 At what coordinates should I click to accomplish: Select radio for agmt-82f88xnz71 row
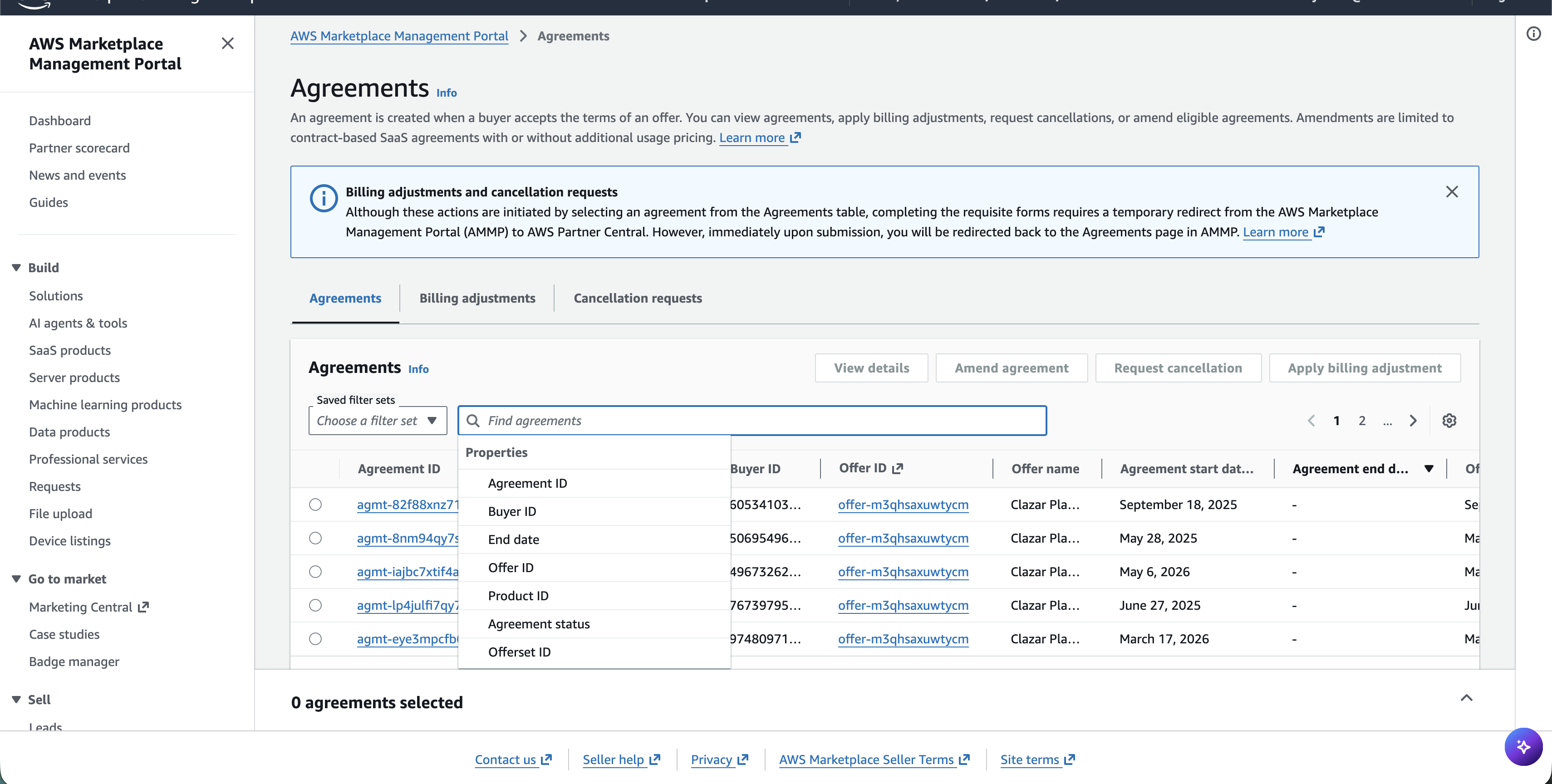click(x=315, y=505)
